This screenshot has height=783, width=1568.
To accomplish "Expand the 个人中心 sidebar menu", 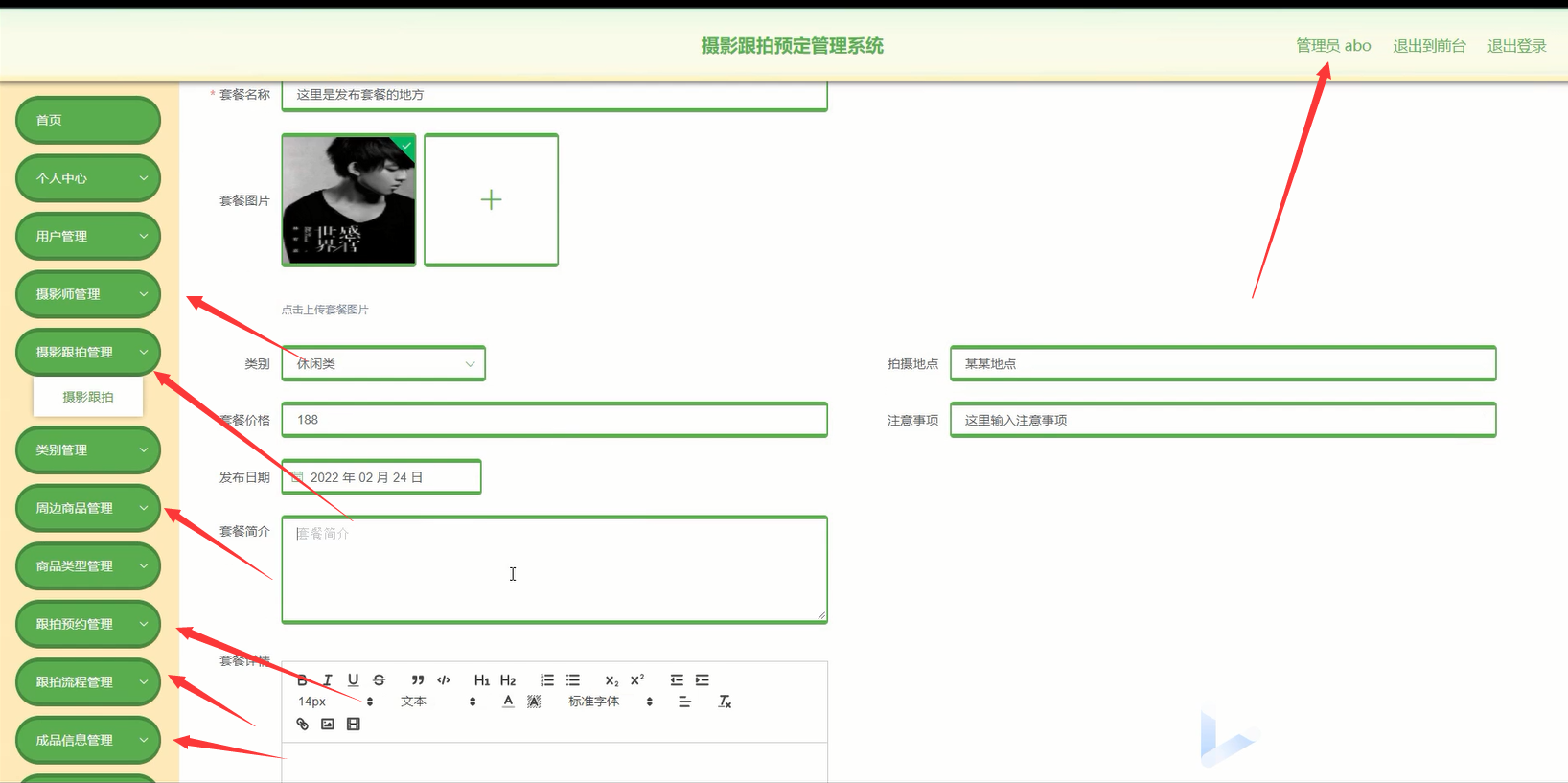I will point(88,178).
